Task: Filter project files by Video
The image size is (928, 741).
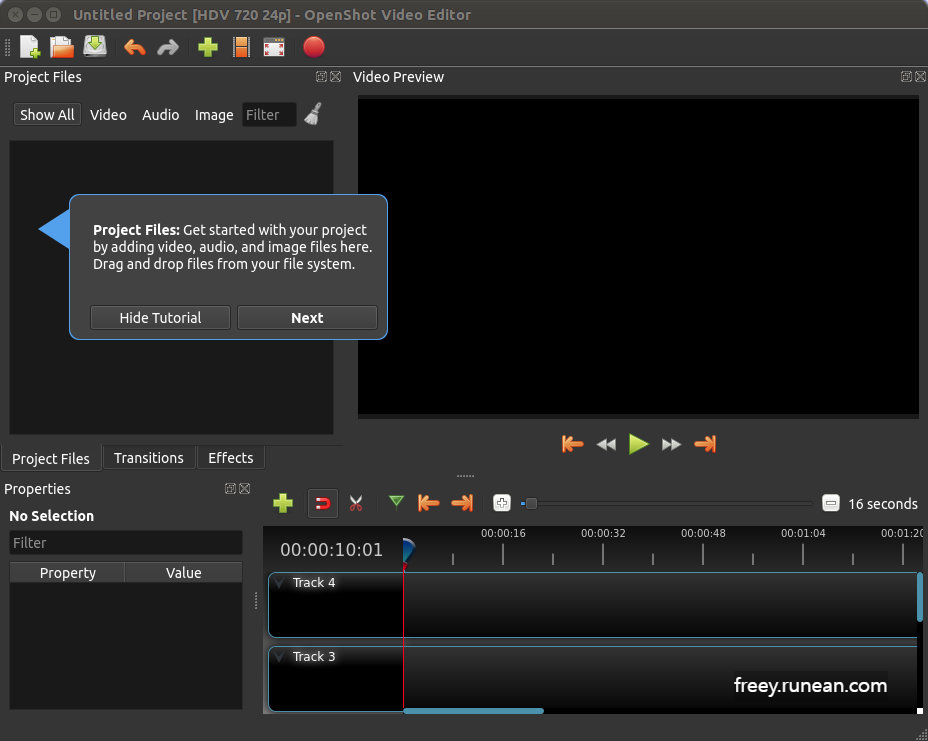Action: [108, 115]
